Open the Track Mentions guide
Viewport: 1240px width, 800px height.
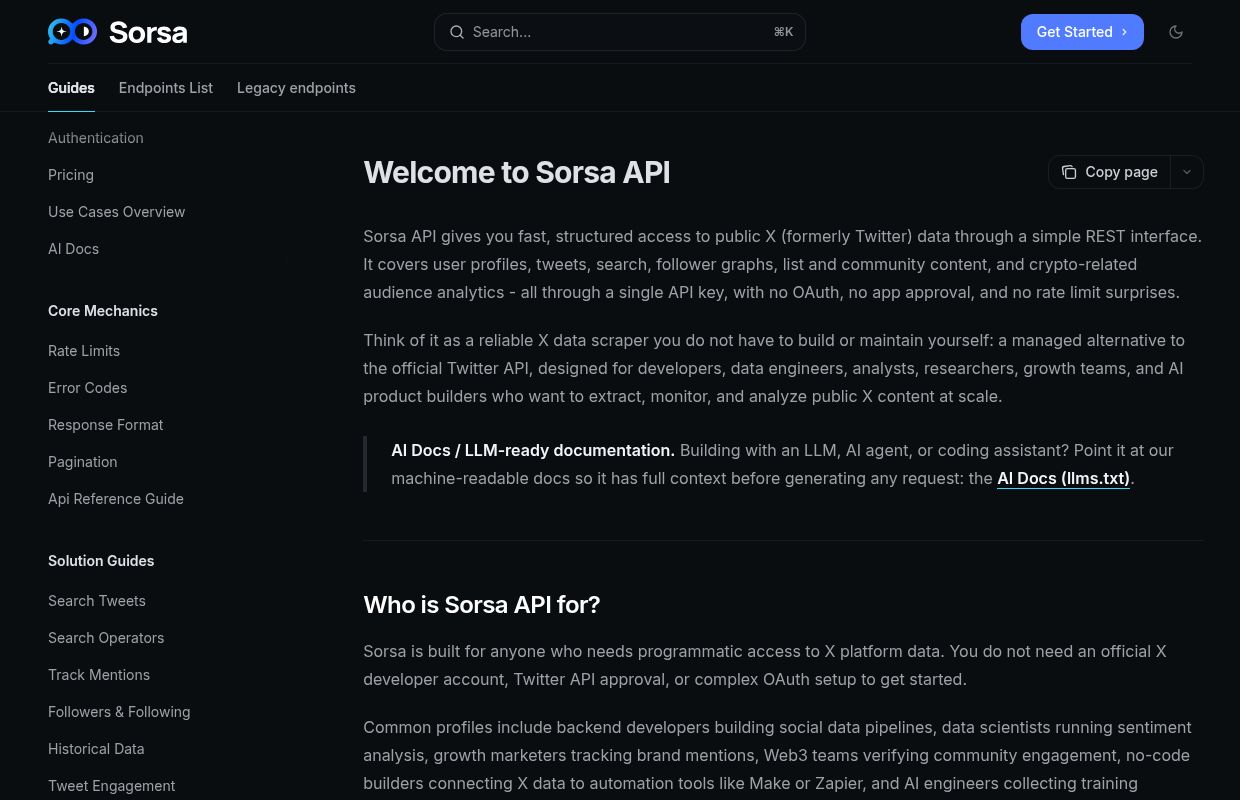[x=99, y=675]
